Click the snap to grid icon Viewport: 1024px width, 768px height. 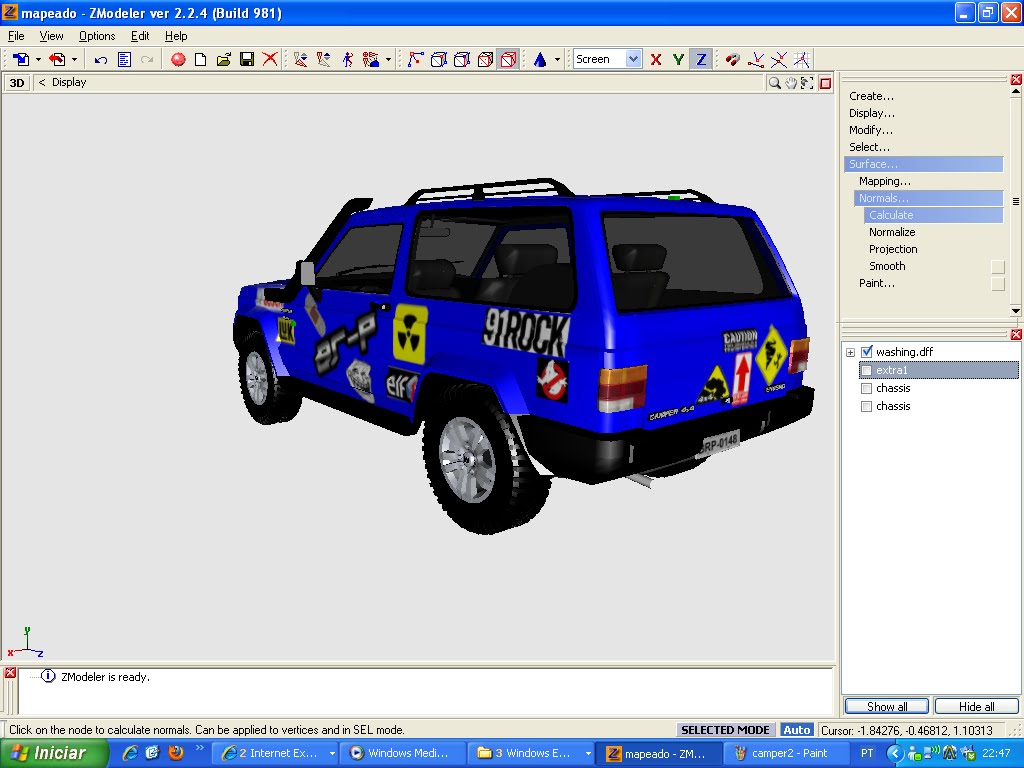[802, 59]
